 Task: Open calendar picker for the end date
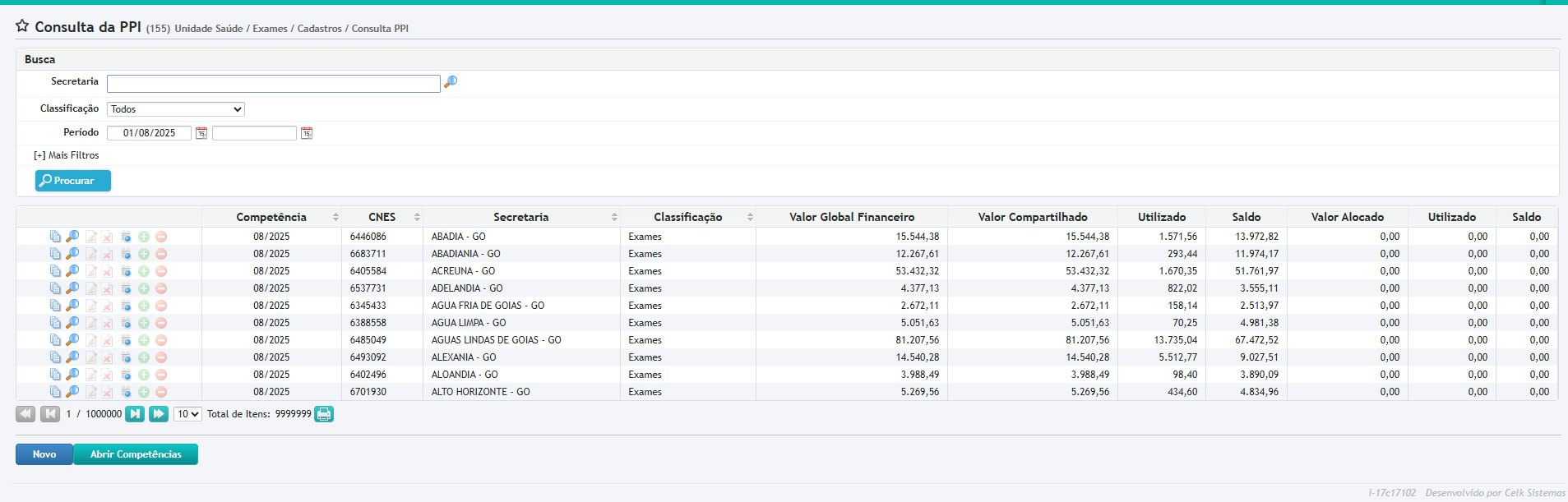click(307, 133)
